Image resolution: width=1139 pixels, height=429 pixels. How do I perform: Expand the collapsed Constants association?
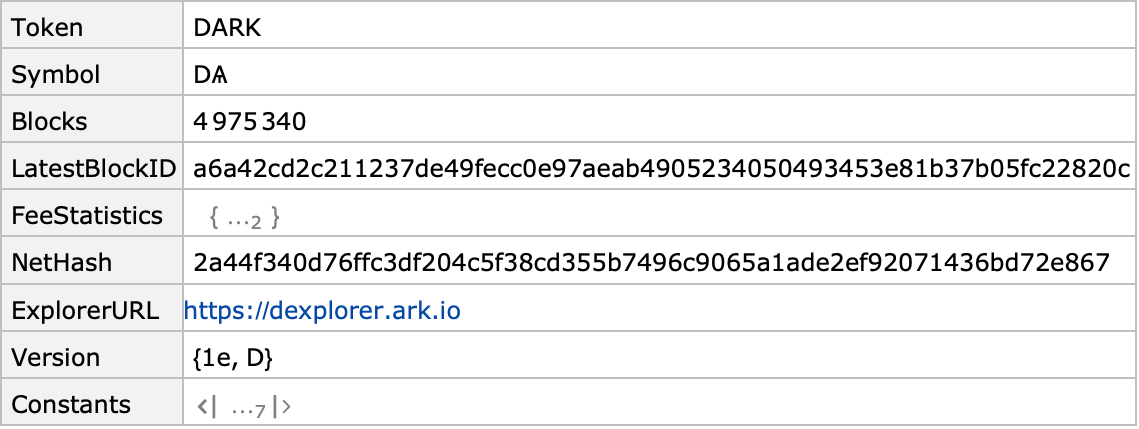point(245,406)
